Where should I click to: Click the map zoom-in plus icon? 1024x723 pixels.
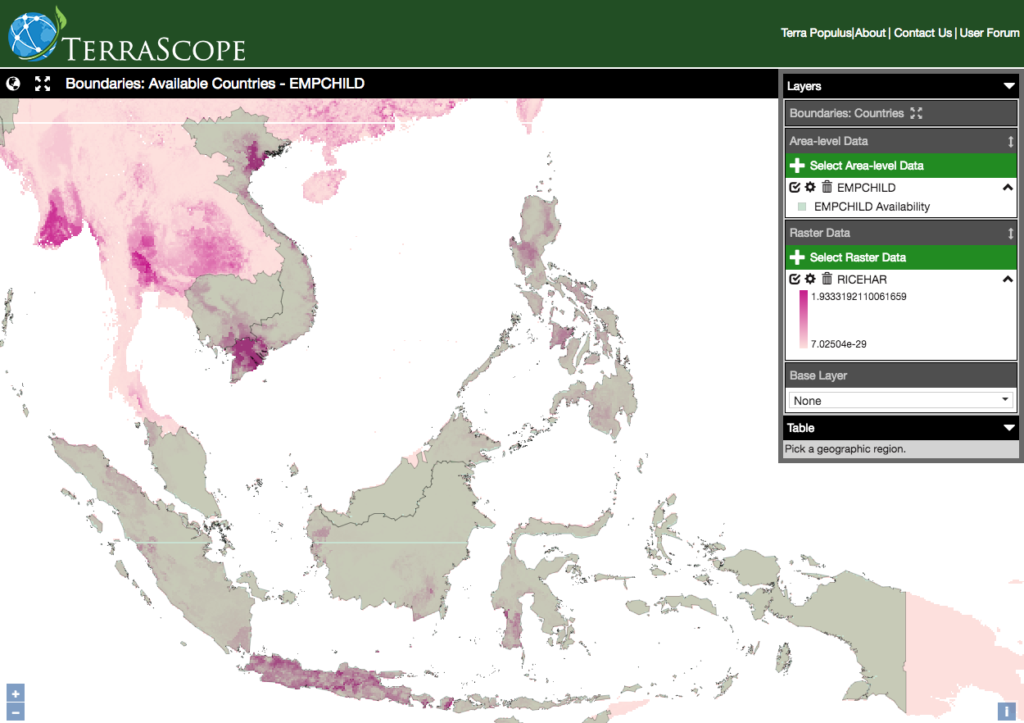point(14,692)
